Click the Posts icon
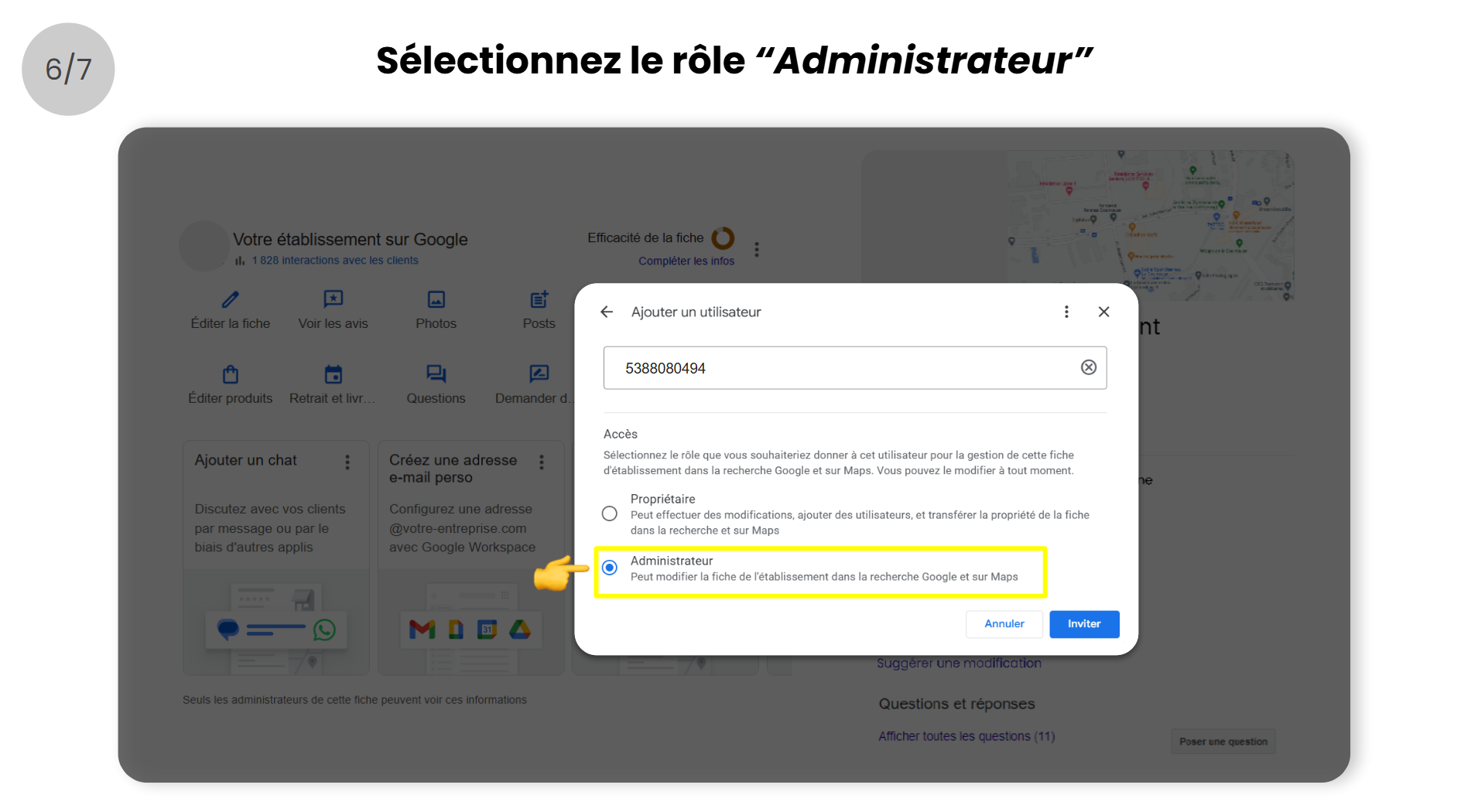This screenshot has width=1471, height=812. click(x=539, y=300)
